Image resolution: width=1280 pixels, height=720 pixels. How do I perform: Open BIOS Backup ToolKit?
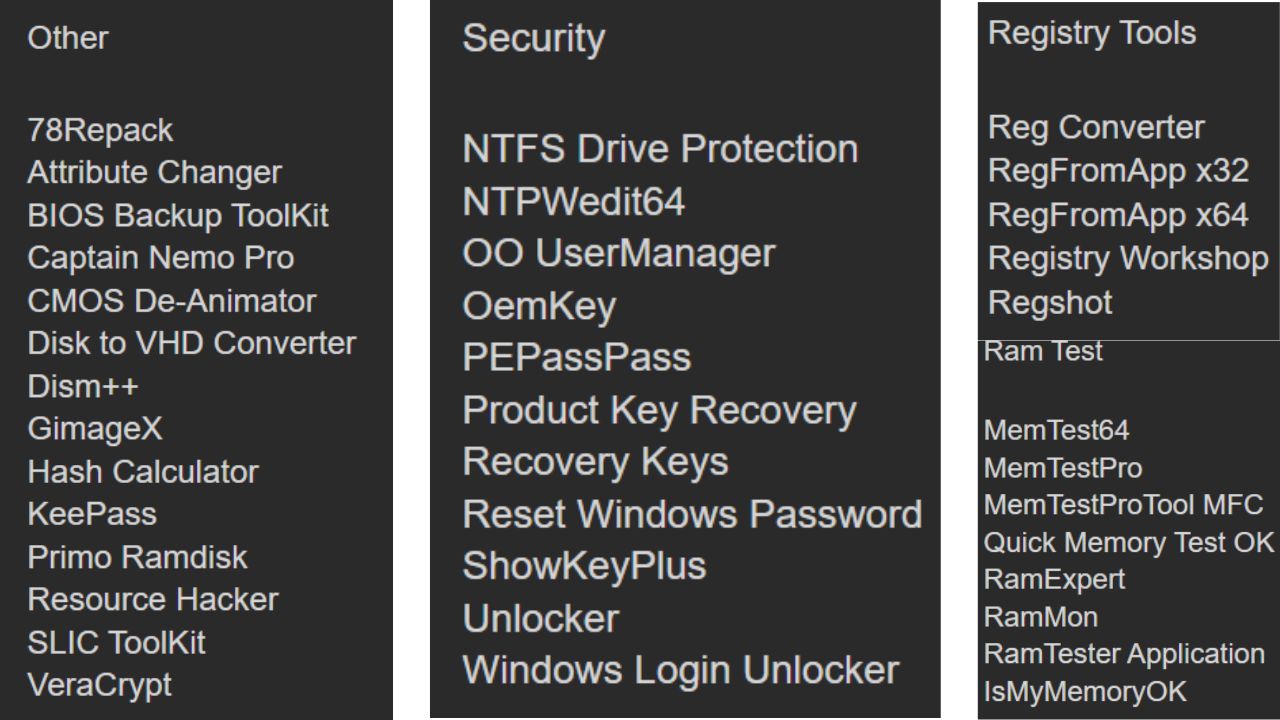(x=177, y=216)
